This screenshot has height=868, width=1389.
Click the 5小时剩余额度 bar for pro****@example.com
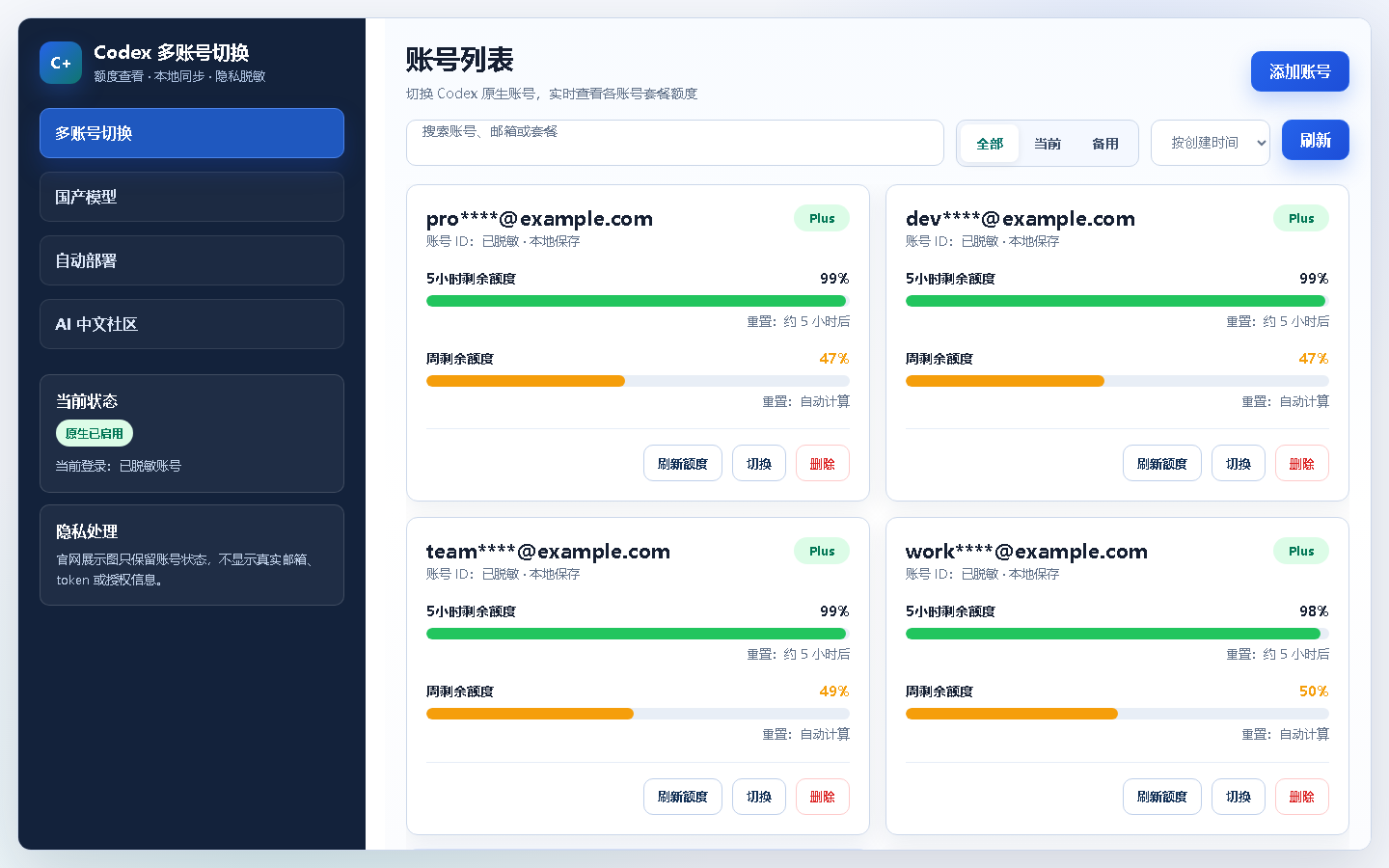tap(638, 301)
